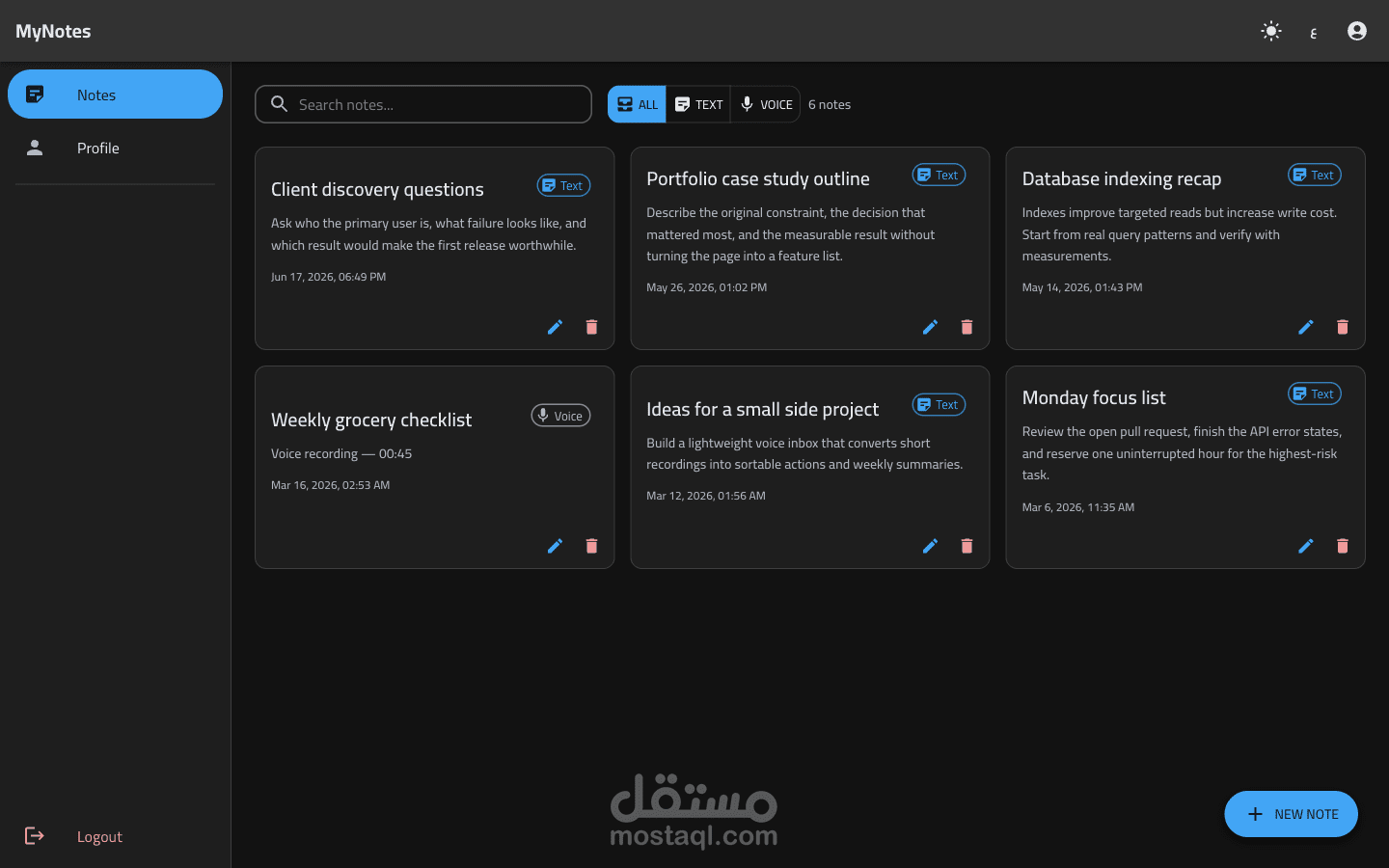This screenshot has height=868, width=1389.
Task: Click the Text chip on Ideas for a small side project
Action: point(939,405)
